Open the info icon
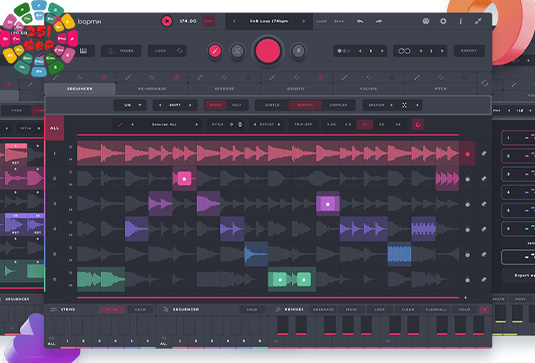This screenshot has width=535, height=363. coord(460,21)
